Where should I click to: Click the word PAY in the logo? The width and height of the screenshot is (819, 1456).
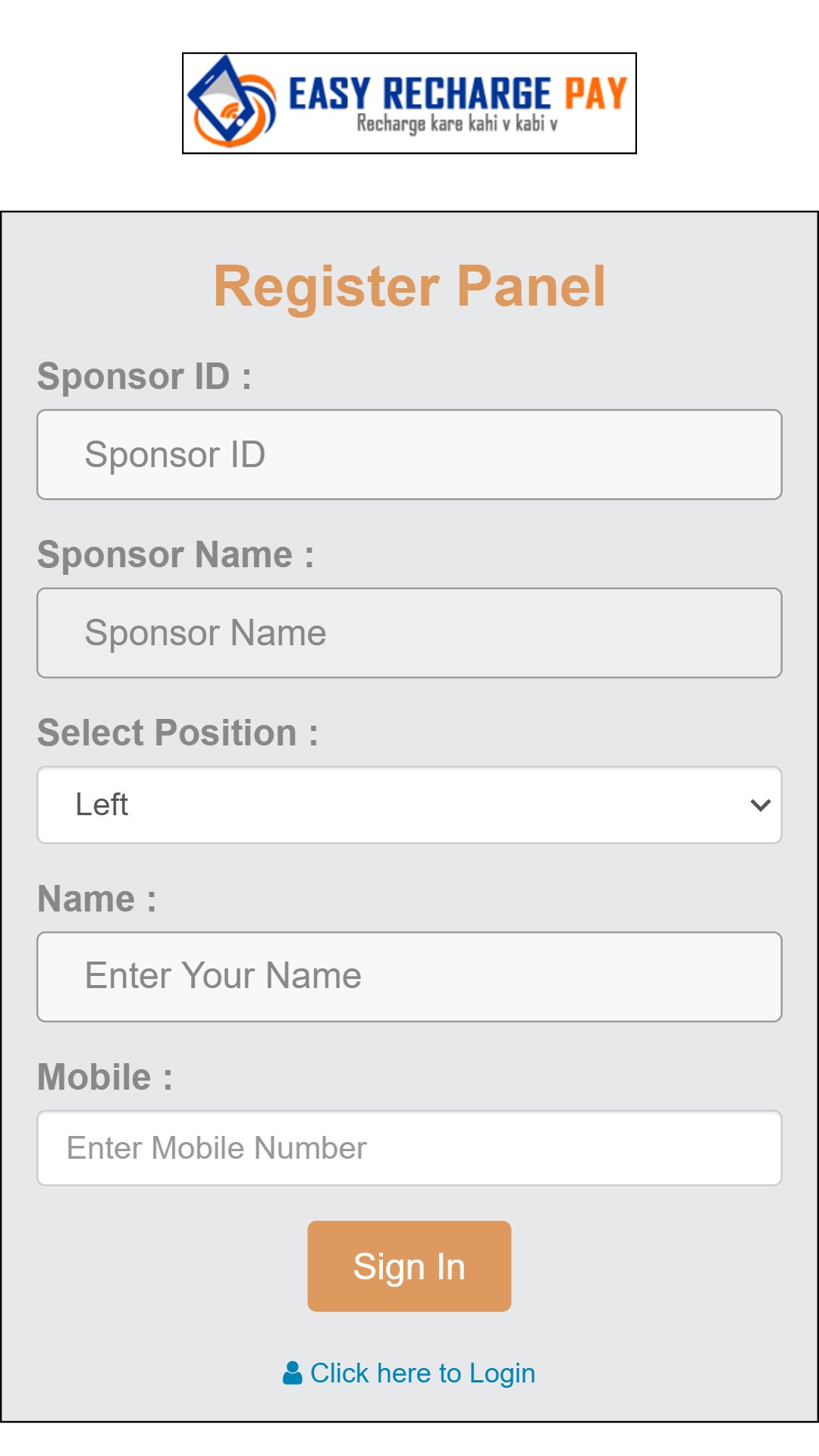595,94
